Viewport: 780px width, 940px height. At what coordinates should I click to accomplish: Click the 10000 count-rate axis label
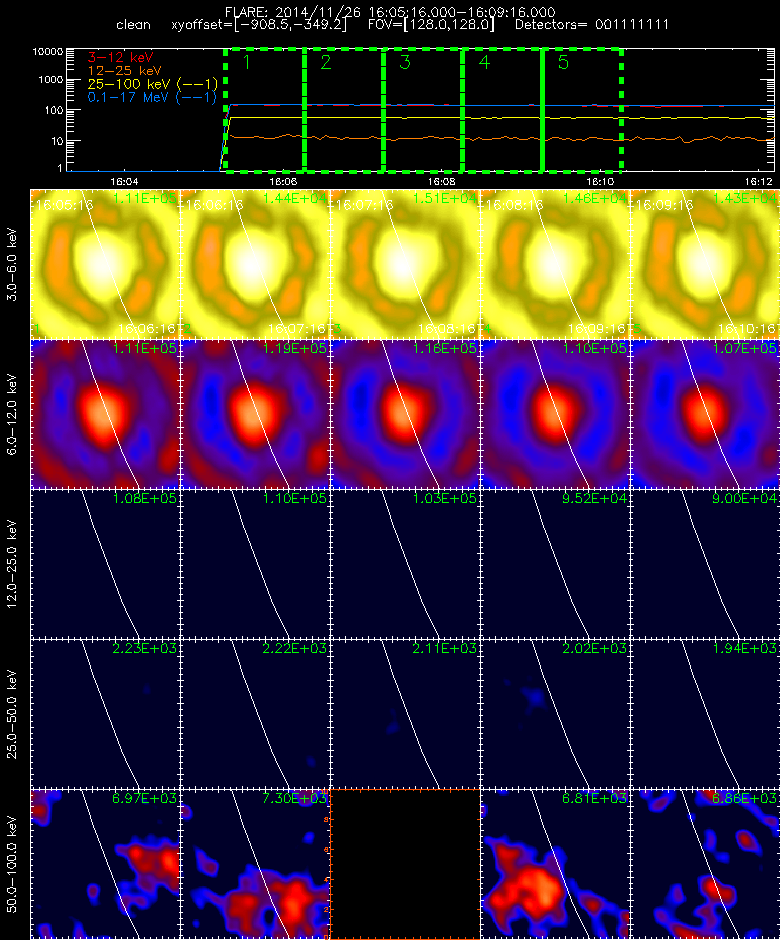click(x=48, y=52)
